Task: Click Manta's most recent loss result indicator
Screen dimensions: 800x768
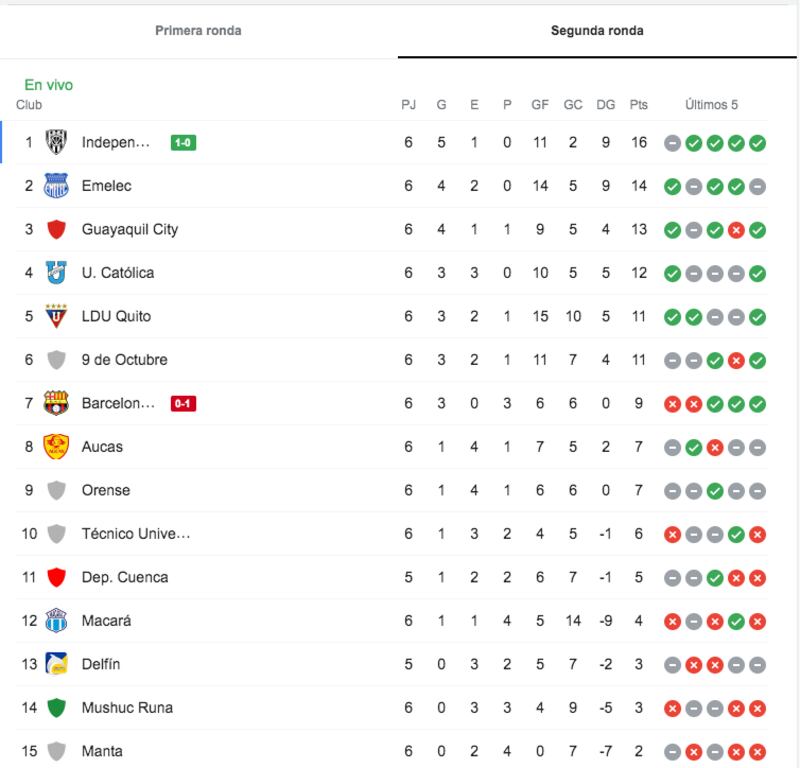Action: 757,752
